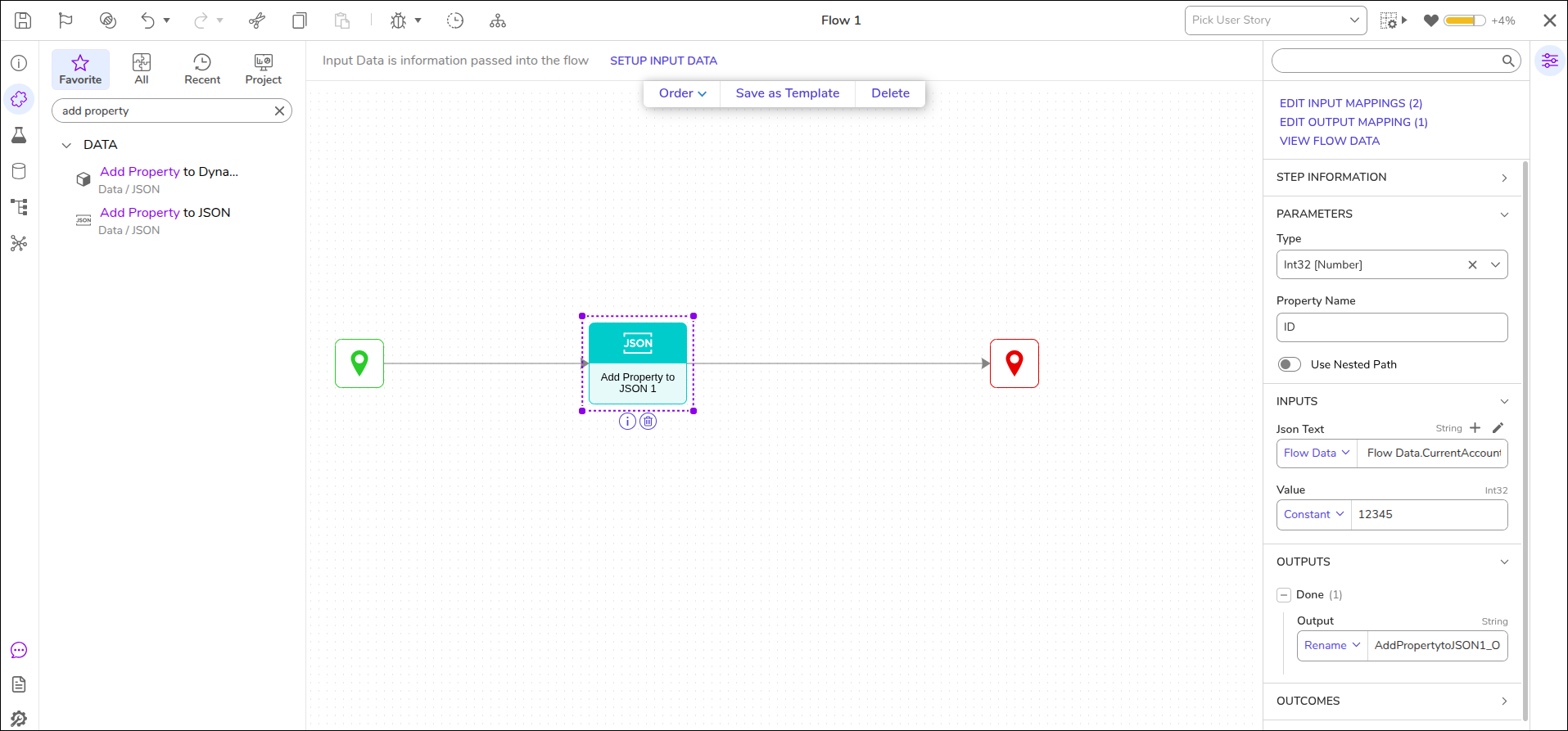Open the Rename output mapping dropdown
Viewport: 1568px width, 731px height.
[1332, 646]
